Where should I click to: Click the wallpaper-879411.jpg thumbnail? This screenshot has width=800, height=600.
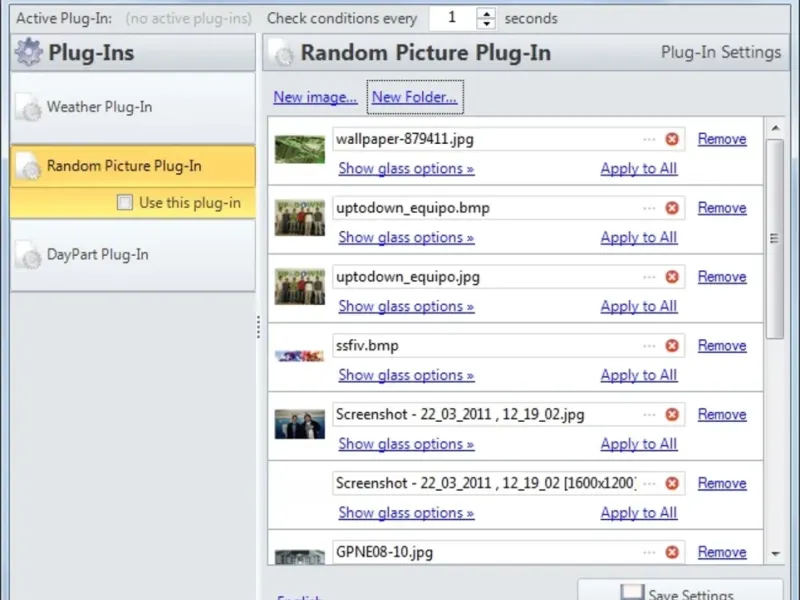pyautogui.click(x=299, y=149)
